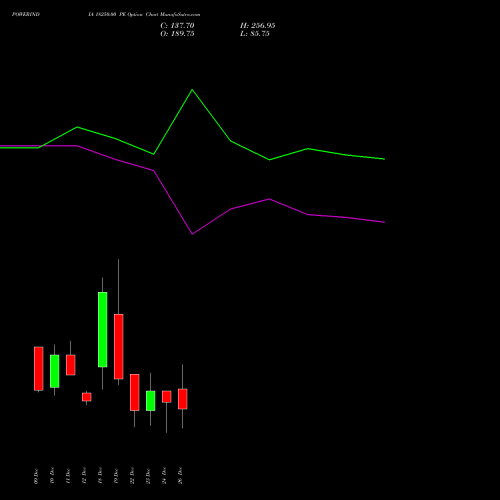Select the 23 Dec date label
The image size is (500, 500).
click(x=148, y=476)
